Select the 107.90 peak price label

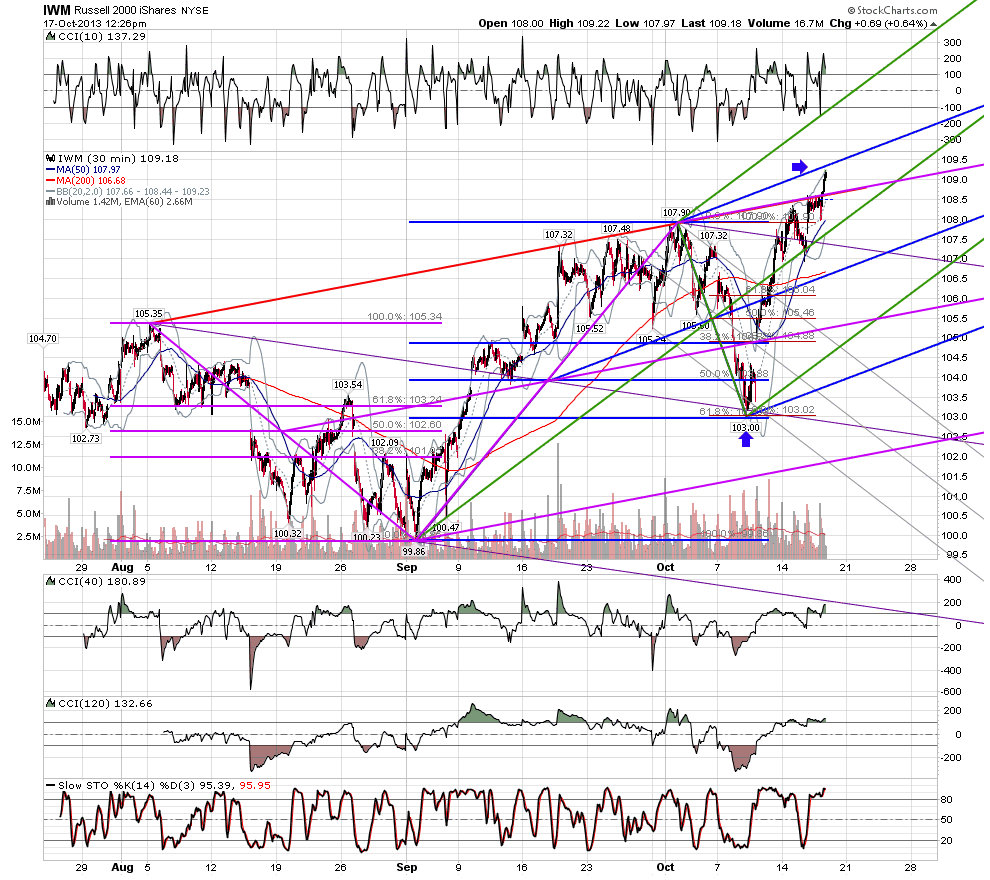[676, 213]
